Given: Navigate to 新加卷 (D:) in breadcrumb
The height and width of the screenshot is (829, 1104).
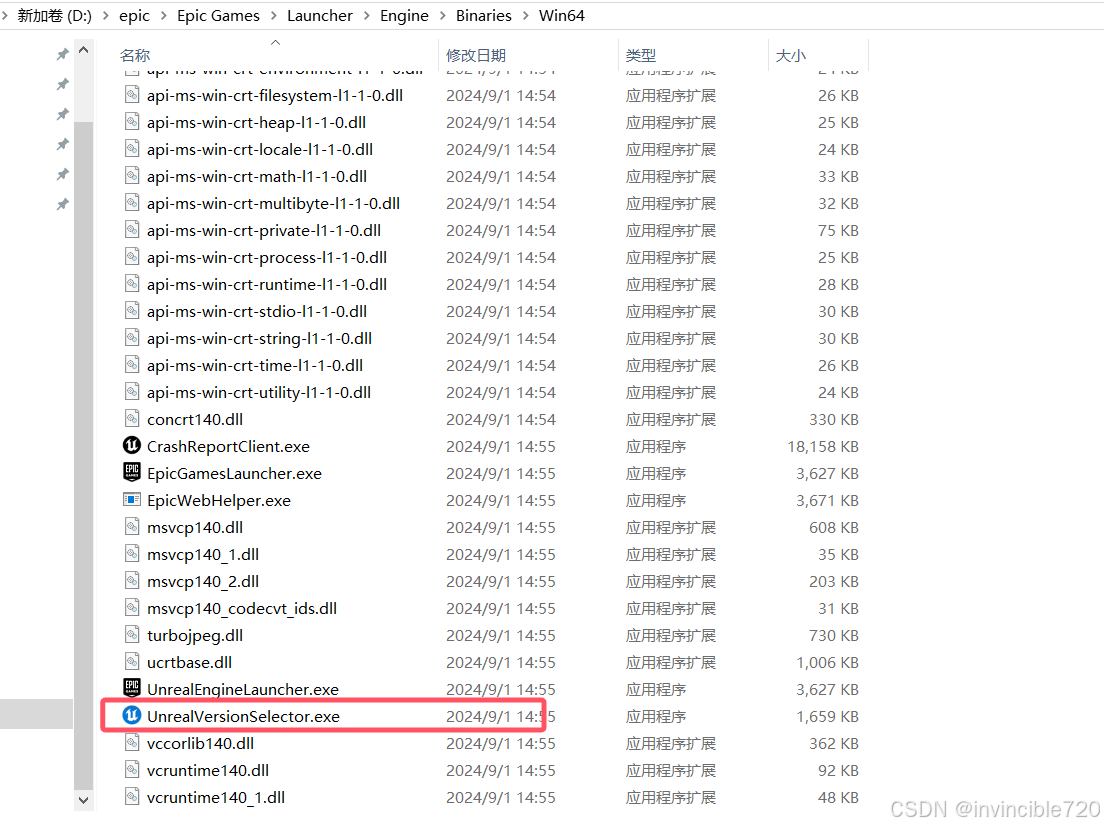Looking at the screenshot, I should click(54, 15).
